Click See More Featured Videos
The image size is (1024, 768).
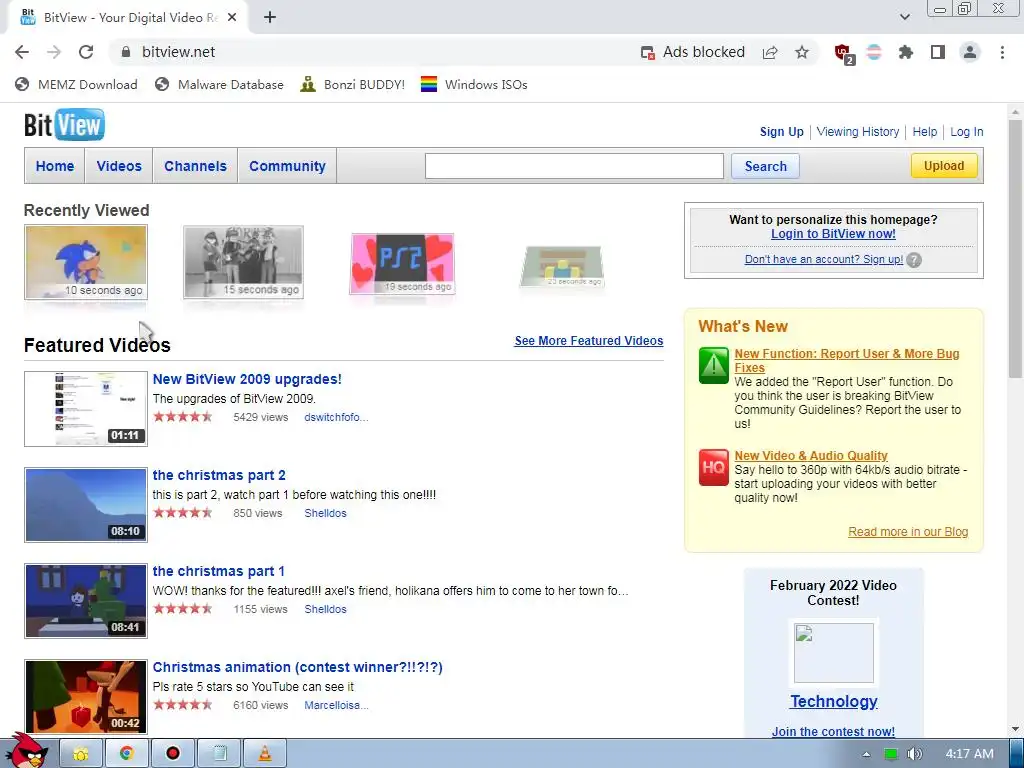[588, 341]
